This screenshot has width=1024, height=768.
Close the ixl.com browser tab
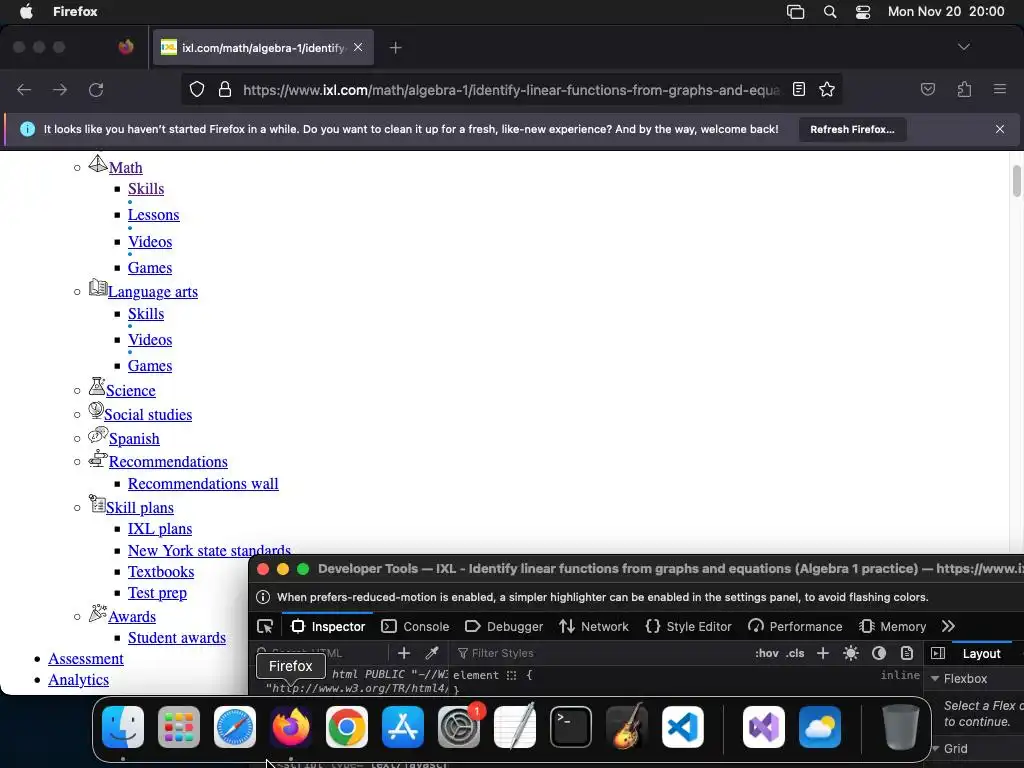(358, 48)
